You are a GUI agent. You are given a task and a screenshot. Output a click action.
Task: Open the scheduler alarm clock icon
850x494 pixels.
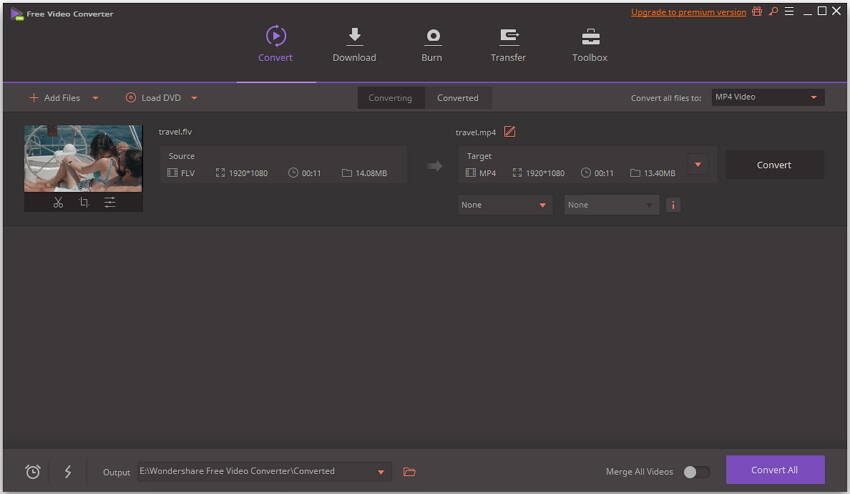coord(33,472)
